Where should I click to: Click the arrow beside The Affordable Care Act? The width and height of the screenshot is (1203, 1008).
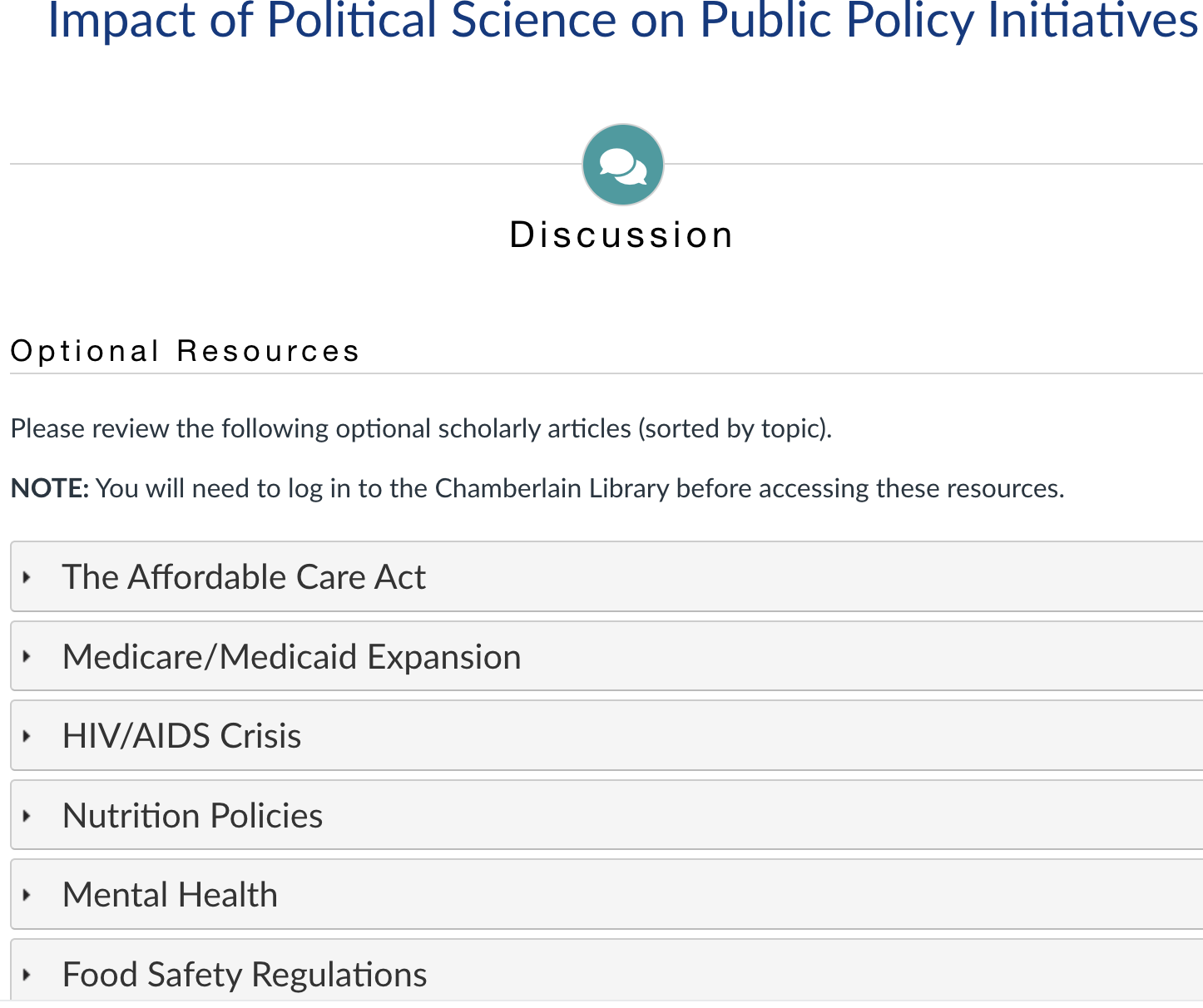(27, 577)
